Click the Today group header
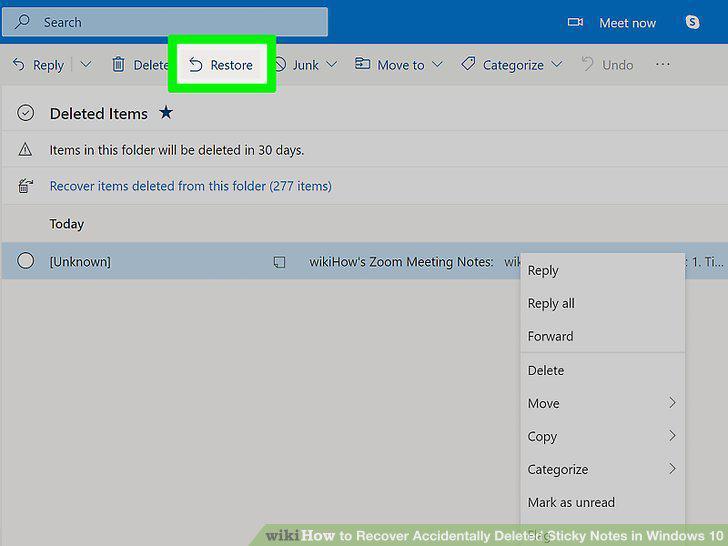Viewport: 728px width, 546px height. tap(67, 224)
